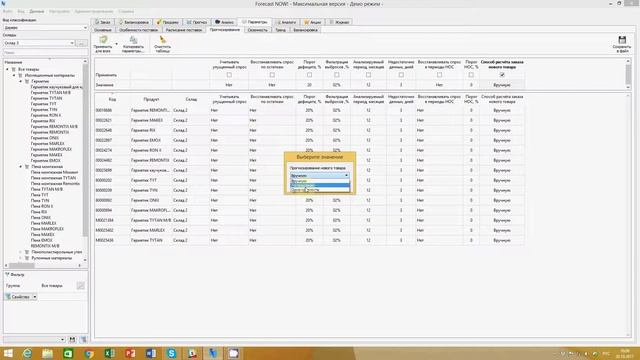Toggle Недостаточно данных apply checkbox
Image resolution: width=640 pixels, height=360 pixels.
401,75
